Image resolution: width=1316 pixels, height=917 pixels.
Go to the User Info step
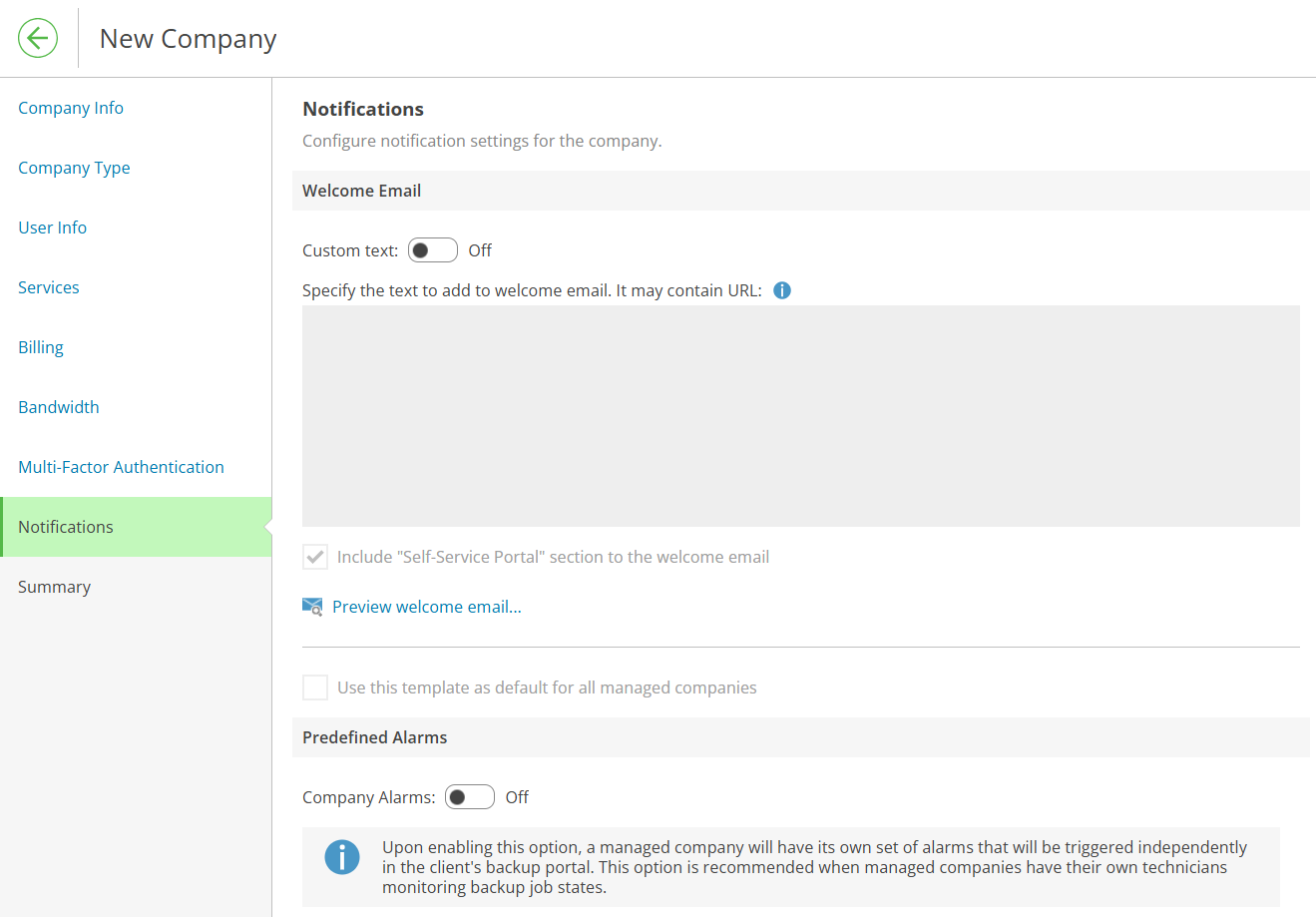click(x=52, y=228)
